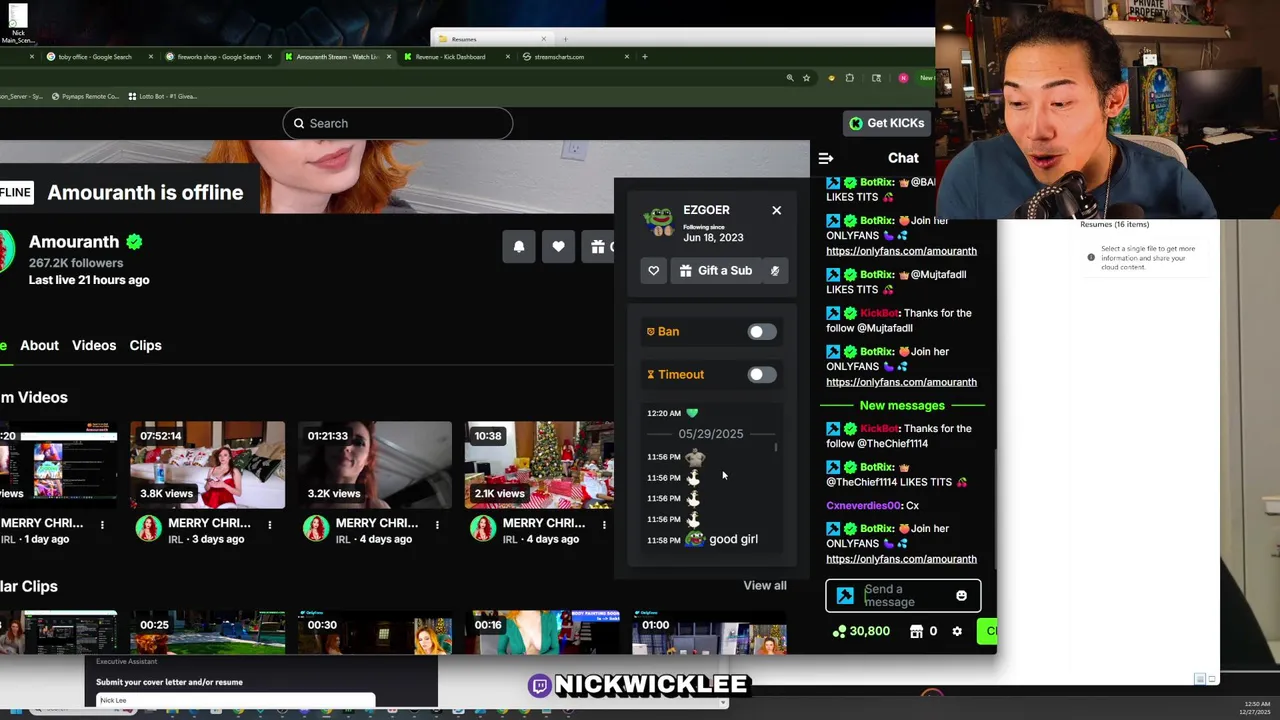Toggle the Timeout switch
The width and height of the screenshot is (1280, 720).
pyautogui.click(x=762, y=375)
